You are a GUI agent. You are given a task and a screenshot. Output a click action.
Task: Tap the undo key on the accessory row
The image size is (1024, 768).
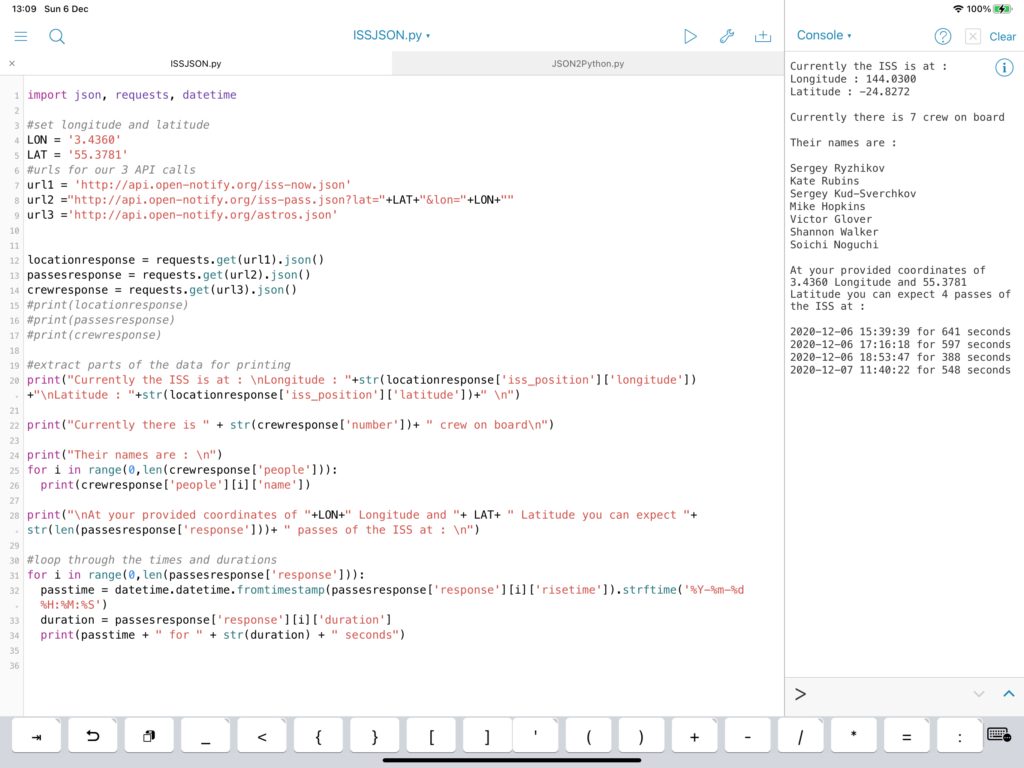pos(92,735)
